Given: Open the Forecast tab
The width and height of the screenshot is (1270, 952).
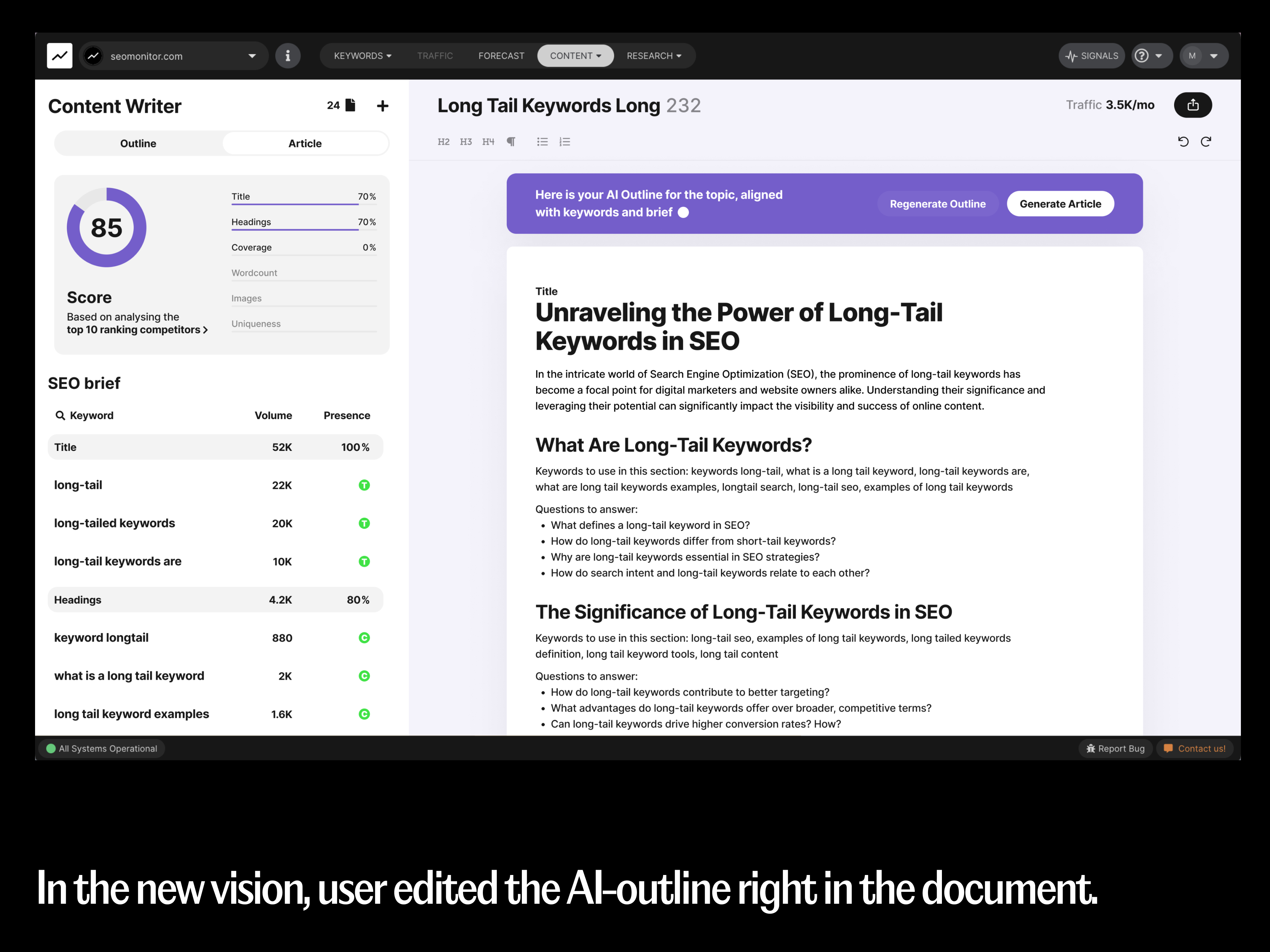Looking at the screenshot, I should [501, 56].
